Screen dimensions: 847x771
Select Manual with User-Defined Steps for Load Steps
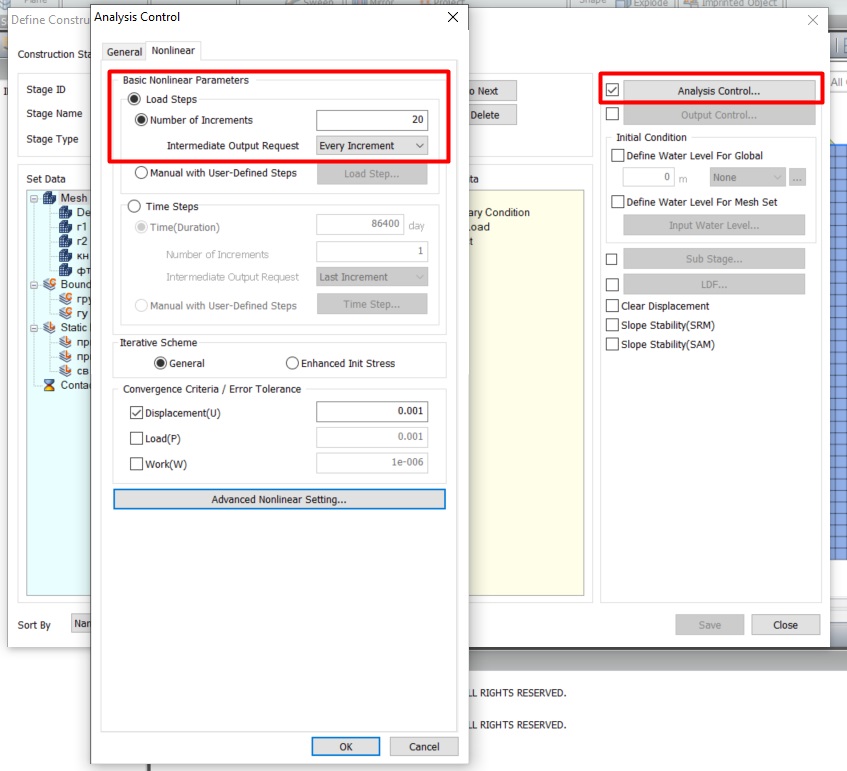click(141, 173)
